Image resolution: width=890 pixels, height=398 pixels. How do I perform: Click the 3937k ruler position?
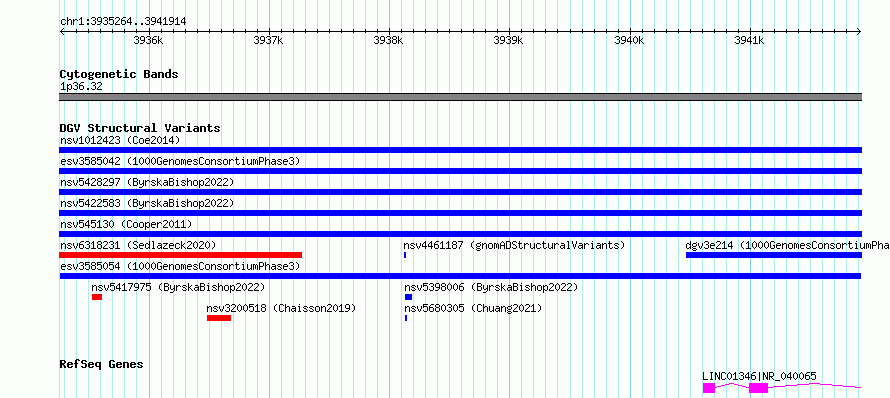[268, 40]
